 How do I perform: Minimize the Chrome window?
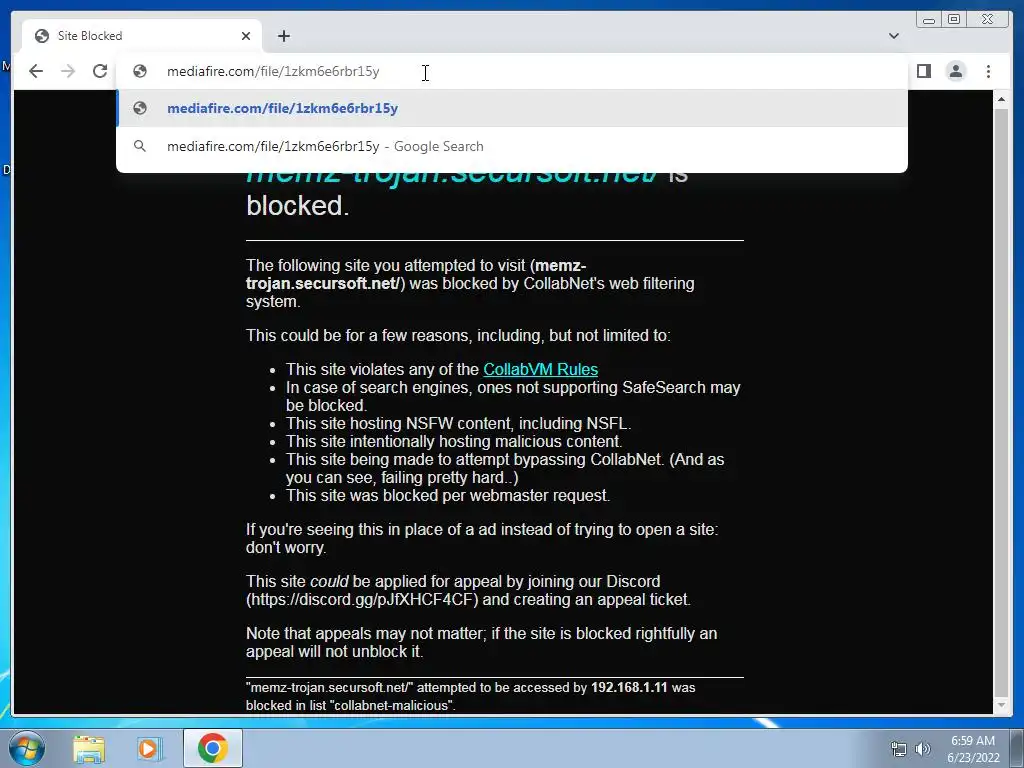pos(929,20)
